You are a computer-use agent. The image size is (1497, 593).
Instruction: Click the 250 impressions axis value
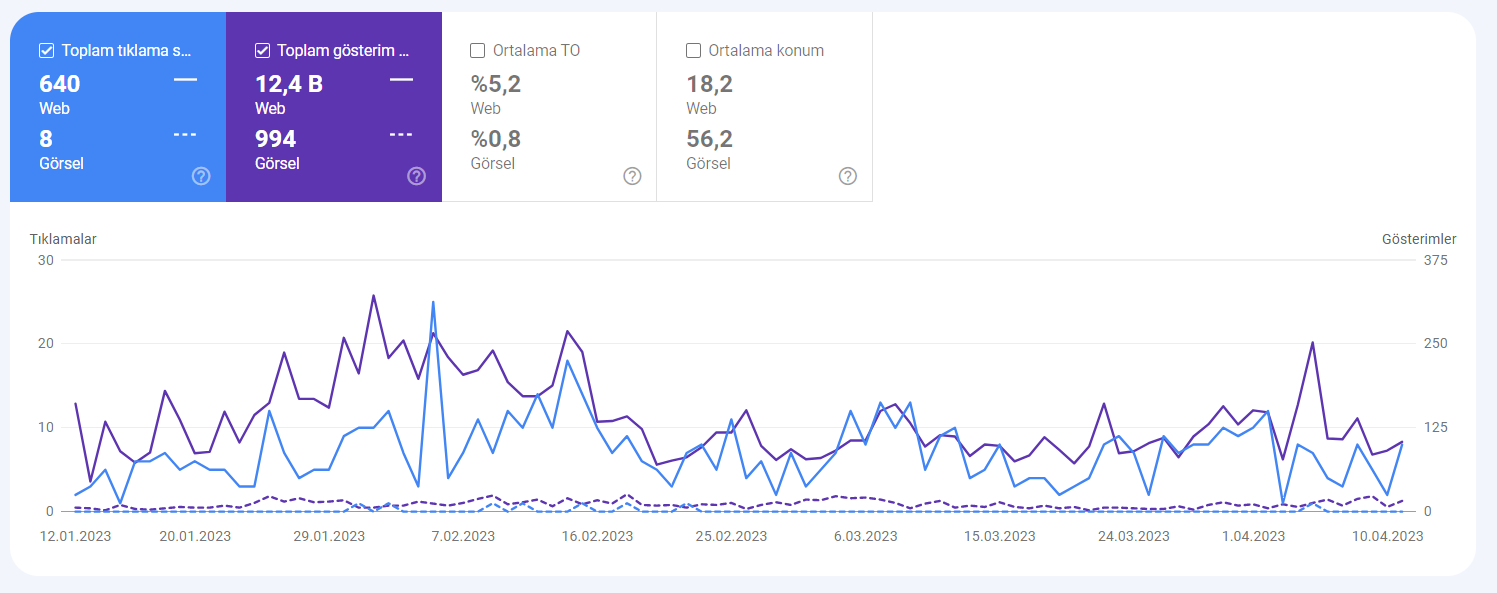coord(1436,344)
